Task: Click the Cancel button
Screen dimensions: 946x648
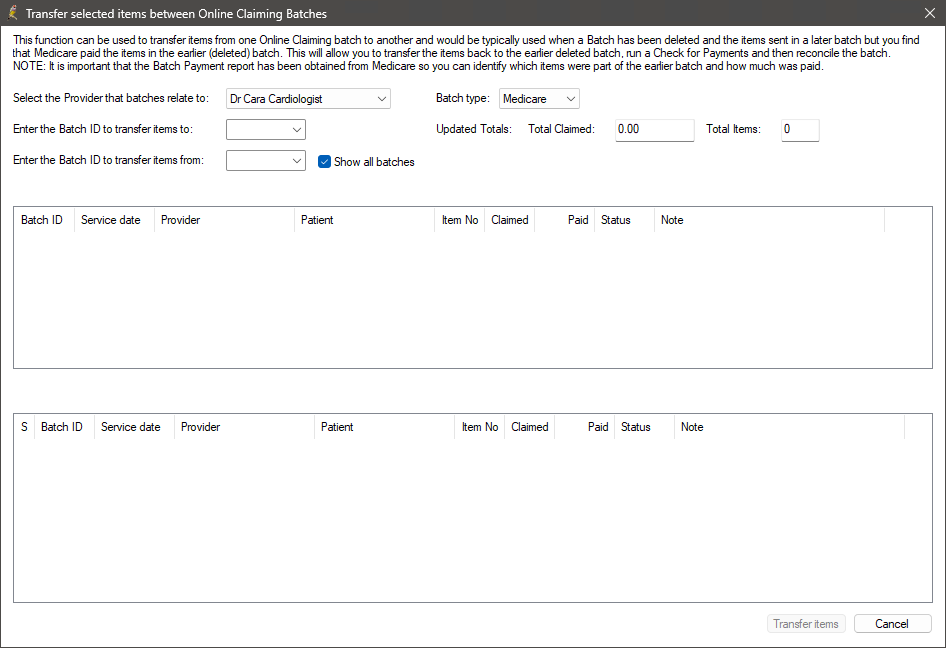Action: [892, 624]
